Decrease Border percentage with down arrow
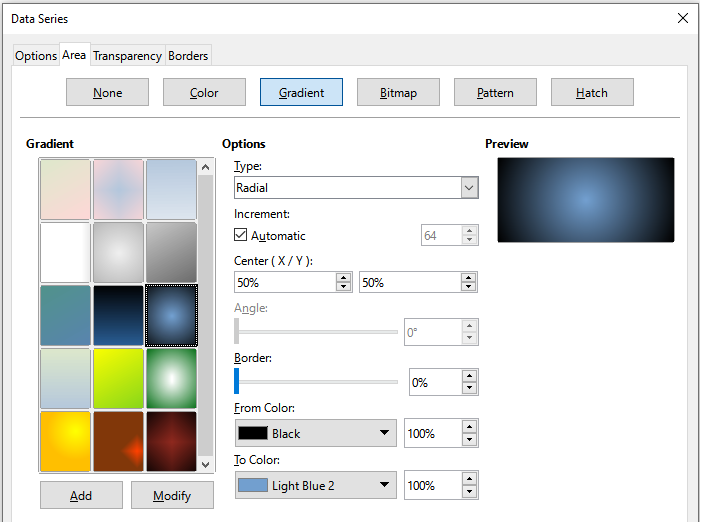This screenshot has width=701, height=523. [x=469, y=388]
